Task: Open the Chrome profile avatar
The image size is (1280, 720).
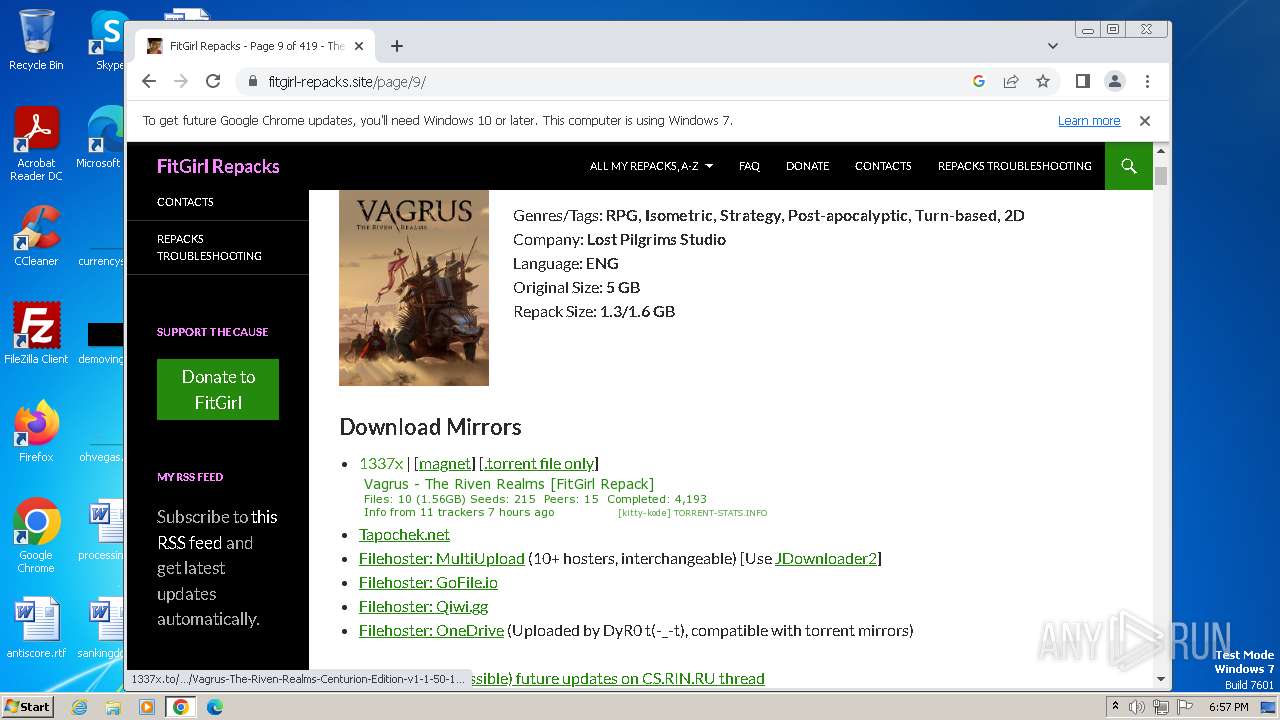Action: pyautogui.click(x=1115, y=82)
